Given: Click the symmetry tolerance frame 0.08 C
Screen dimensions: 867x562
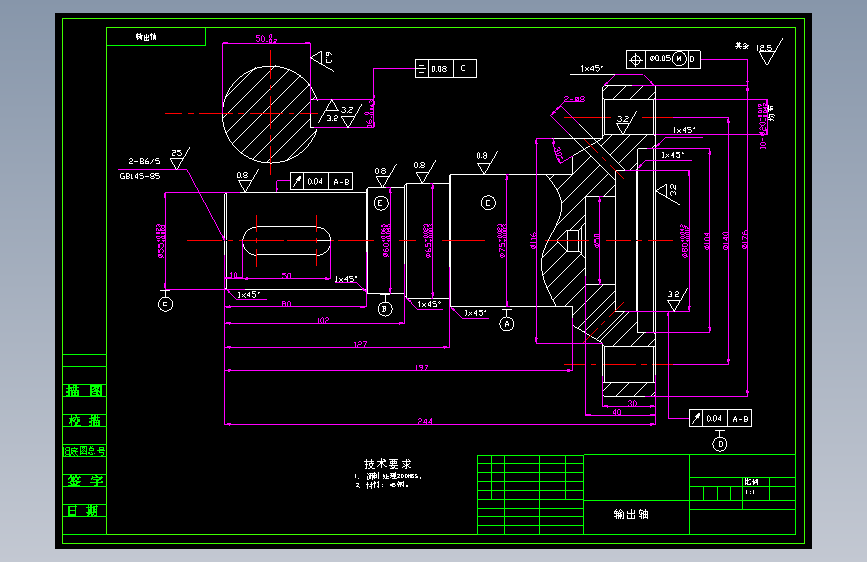Looking at the screenshot, I should pos(446,69).
